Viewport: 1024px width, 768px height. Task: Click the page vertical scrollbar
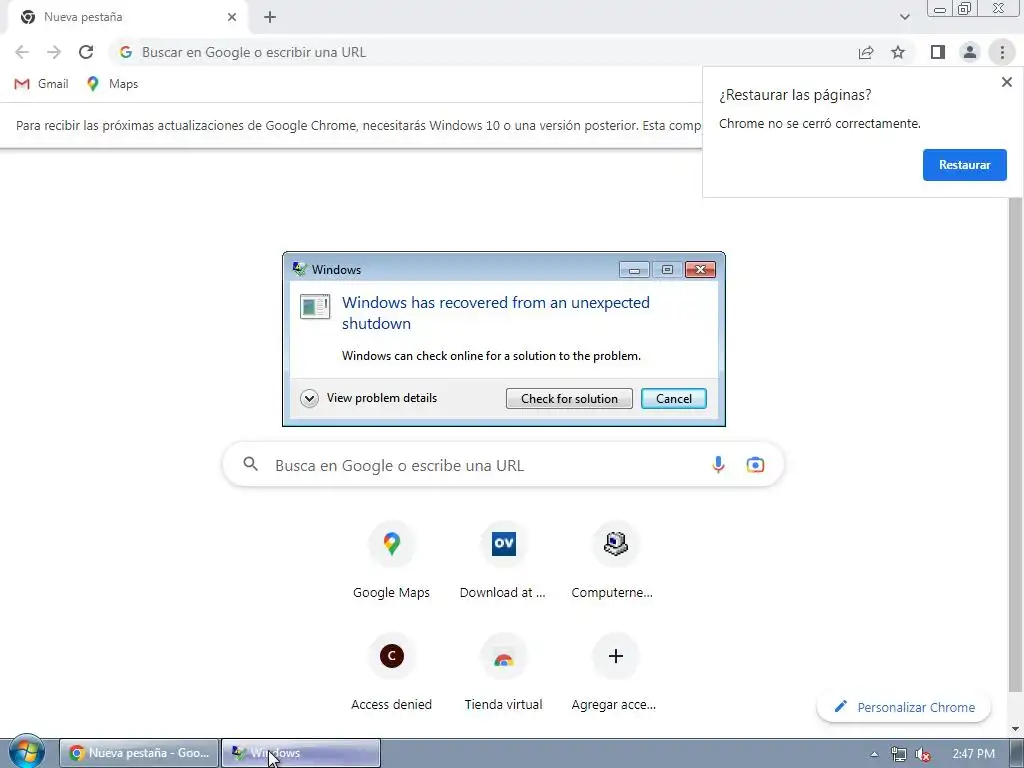[1014, 444]
